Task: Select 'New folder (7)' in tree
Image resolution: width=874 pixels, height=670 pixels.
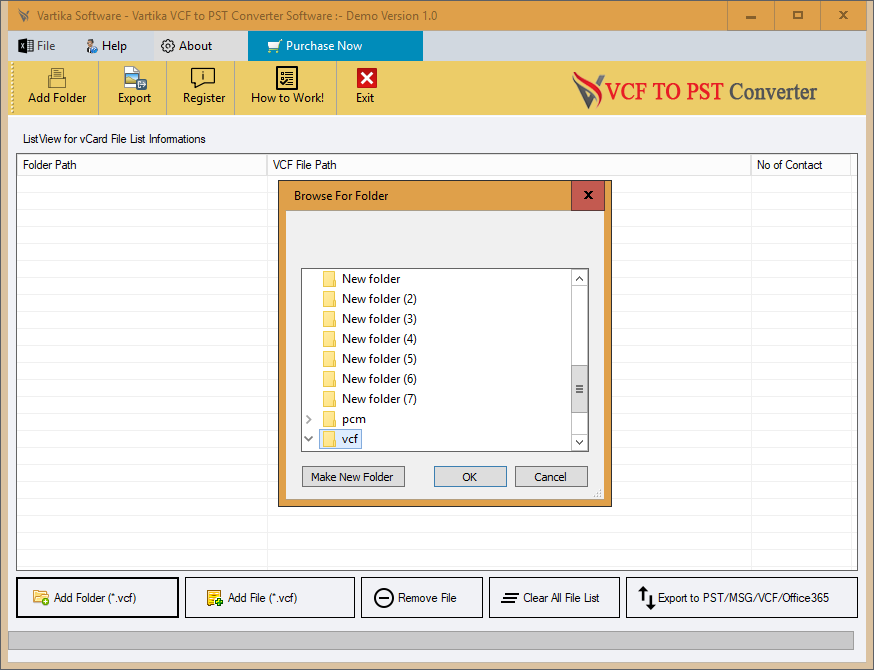Action: (x=379, y=399)
